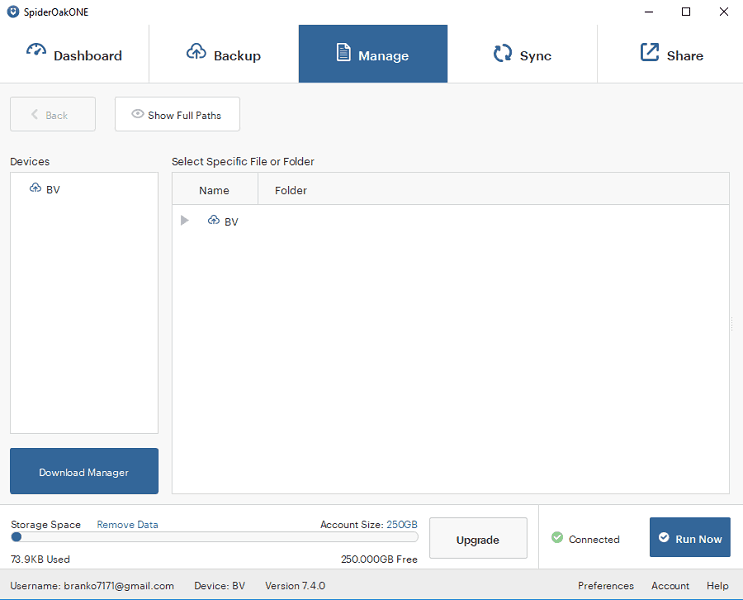Switch to the Backup tab
743x600 pixels.
[x=224, y=54]
